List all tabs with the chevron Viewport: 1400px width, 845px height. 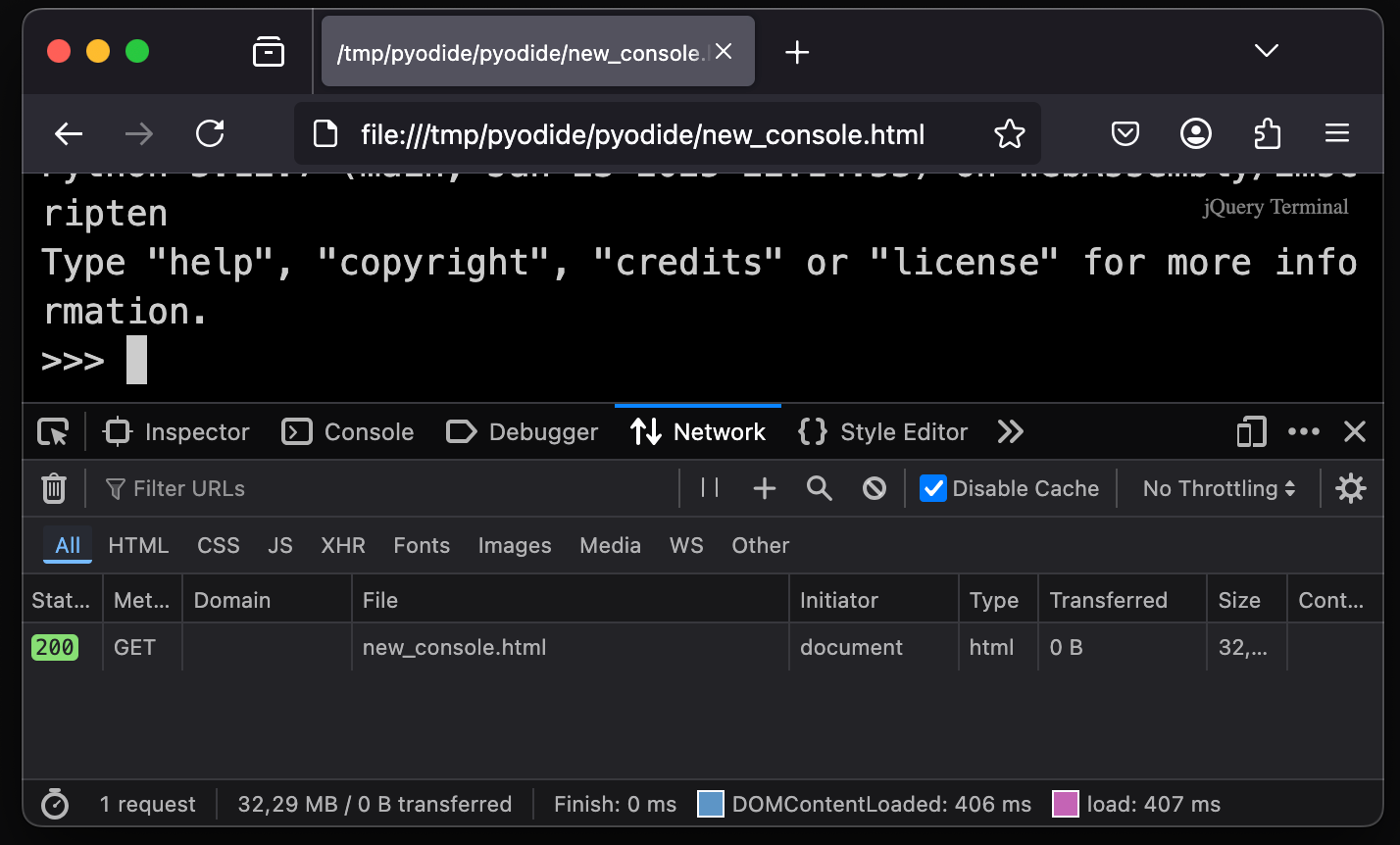(1267, 51)
